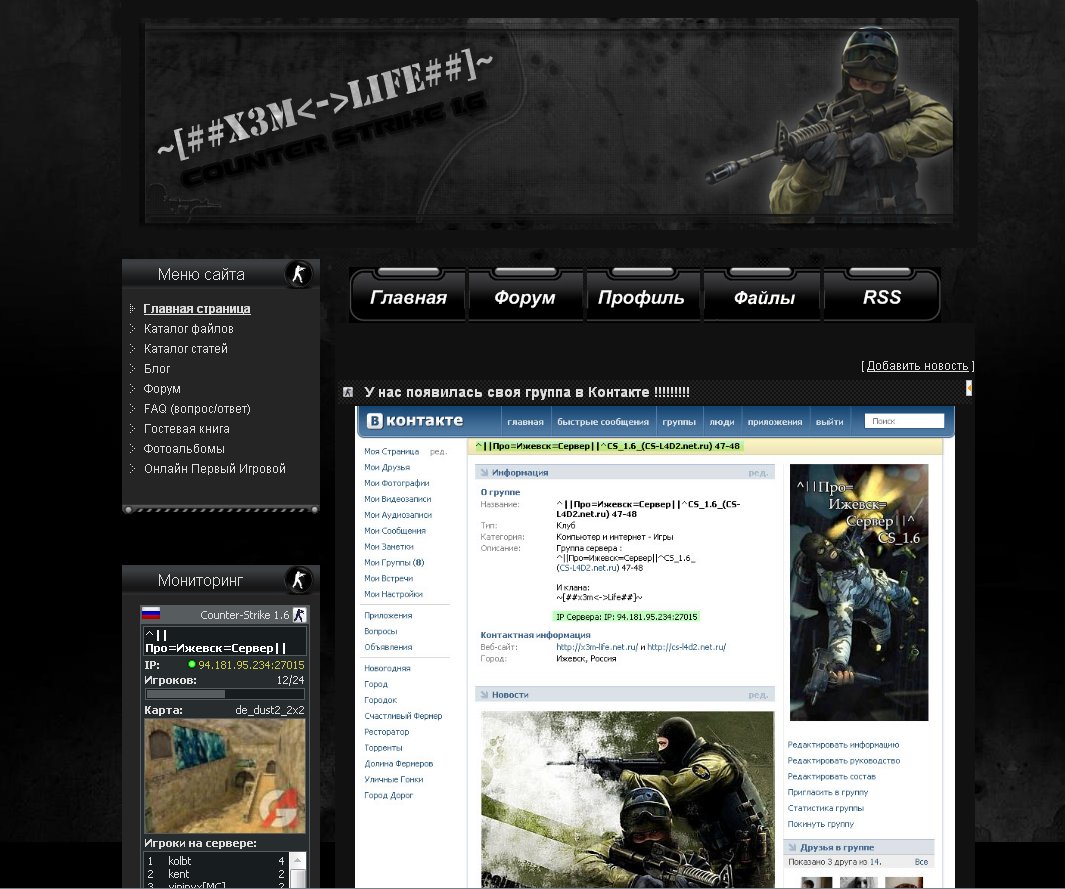This screenshot has height=889, width=1065.
Task: Open Онлайн Первый Игровой link
Action: 215,469
